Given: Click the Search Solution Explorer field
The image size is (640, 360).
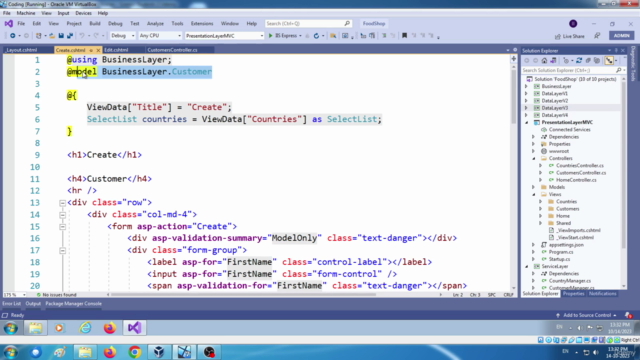Looking at the screenshot, I should click(573, 70).
